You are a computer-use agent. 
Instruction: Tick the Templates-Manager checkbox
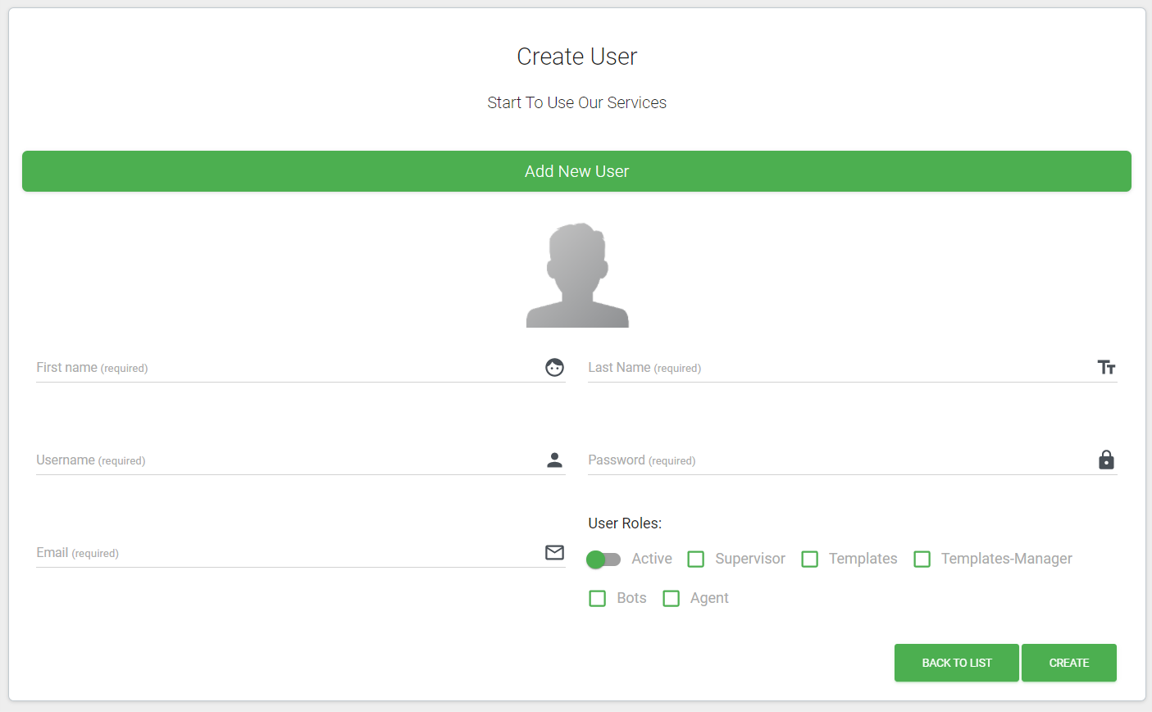(922, 559)
